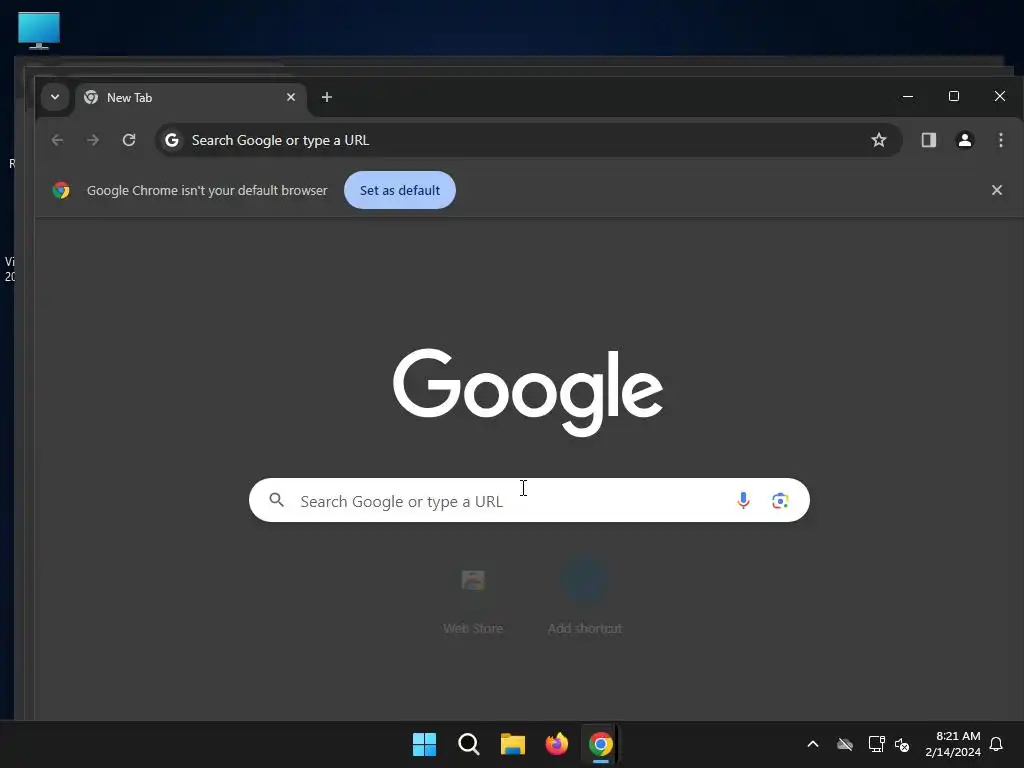Image resolution: width=1024 pixels, height=768 pixels.
Task: Focus the Google search box on the page
Action: (529, 500)
